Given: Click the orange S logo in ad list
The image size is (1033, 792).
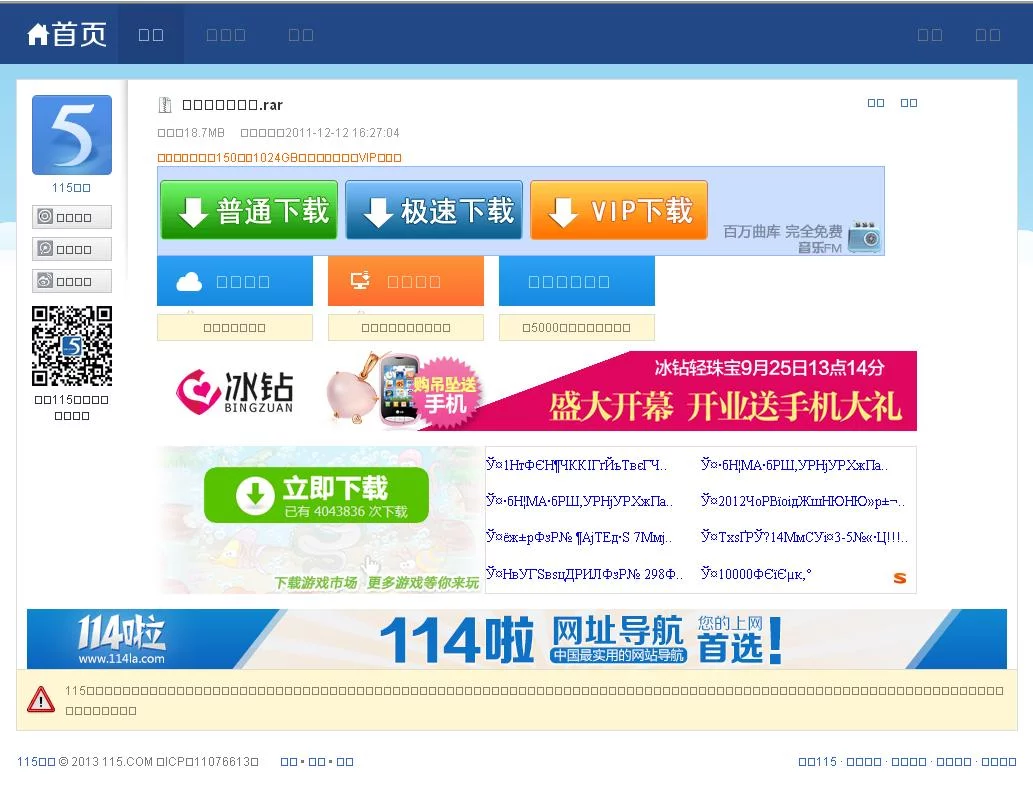Looking at the screenshot, I should pos(900,578).
